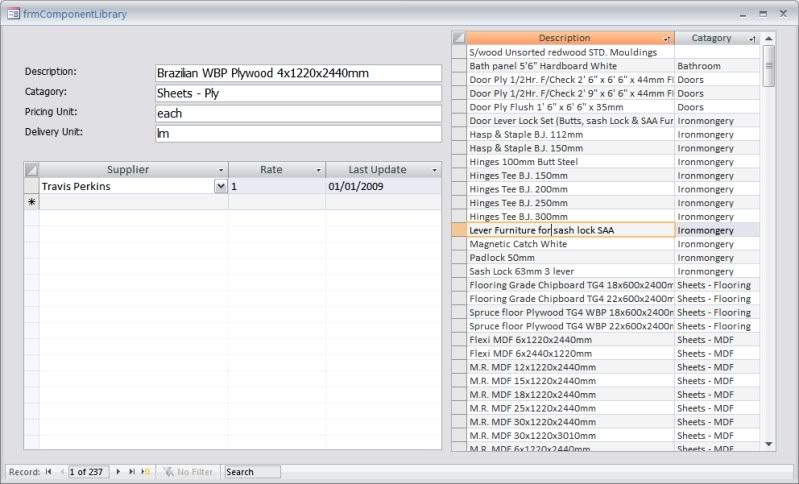
Task: Select Hasp & Staple B.J. 112mm
Action: [x=570, y=135]
